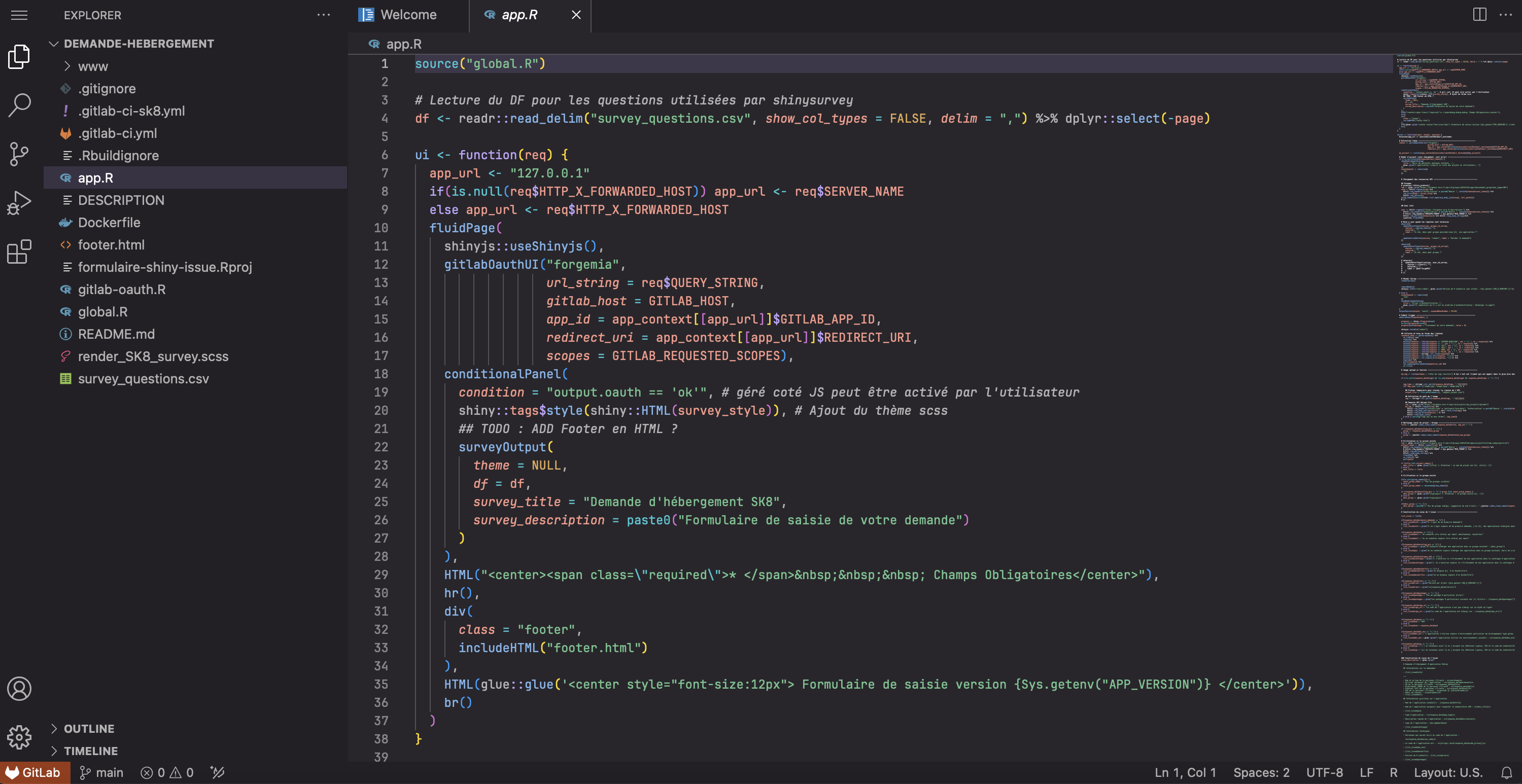This screenshot has width=1522, height=784.
Task: Open the Accounts menu icon
Action: tap(19, 689)
